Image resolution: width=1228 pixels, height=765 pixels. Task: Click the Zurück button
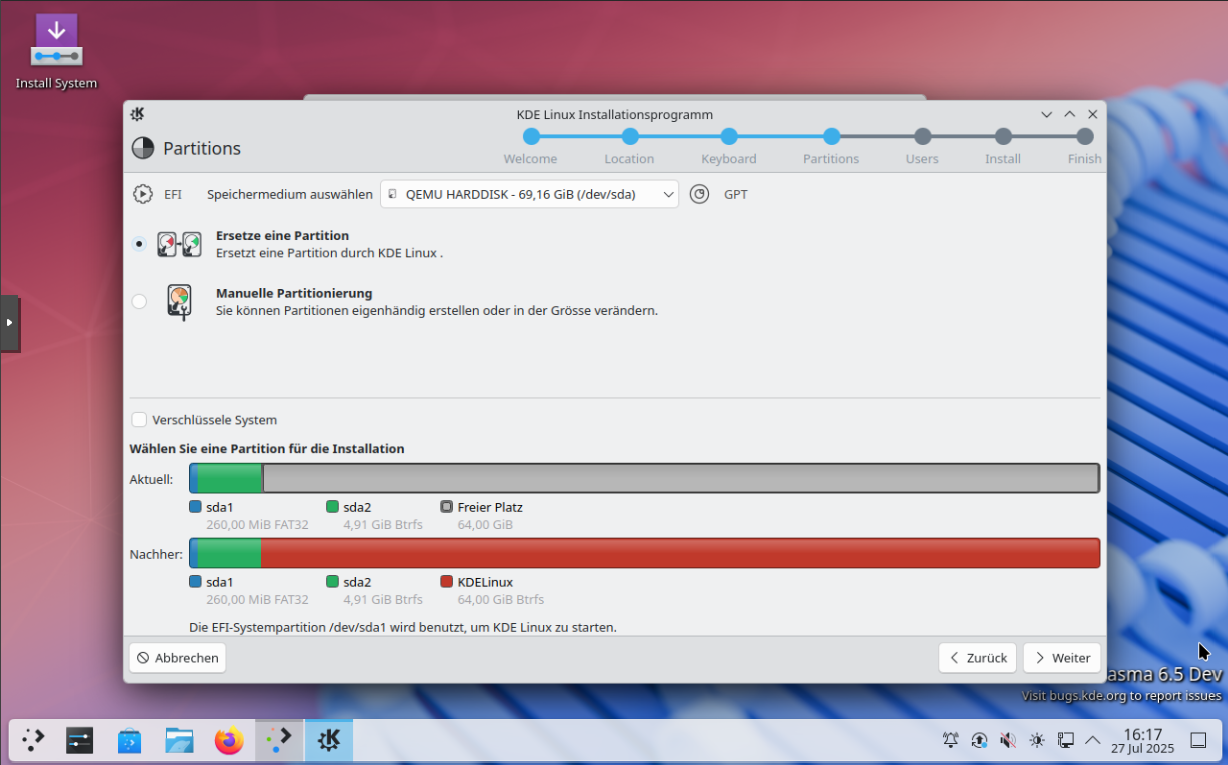[x=978, y=658]
